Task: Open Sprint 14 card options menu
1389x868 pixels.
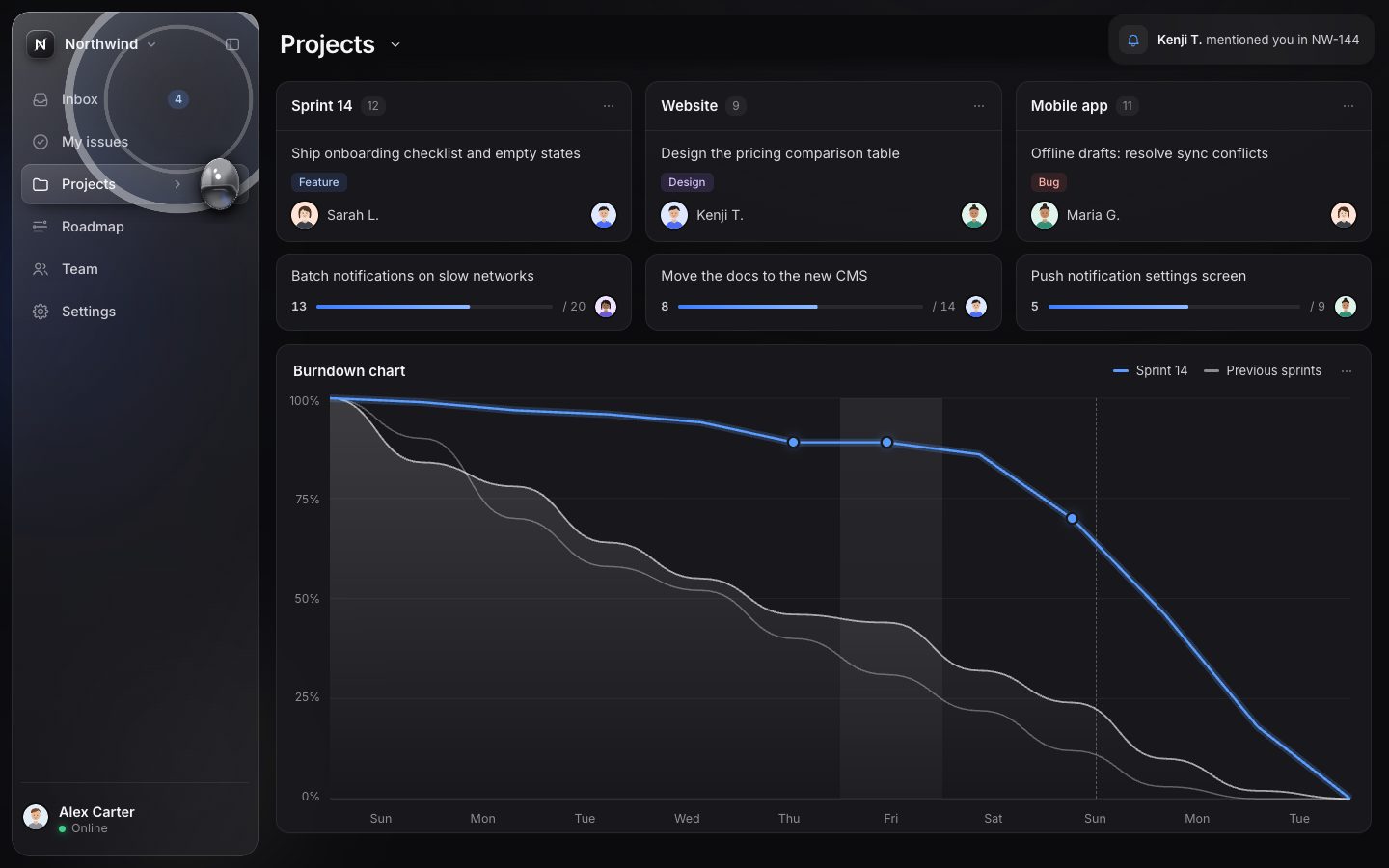Action: pyautogui.click(x=609, y=106)
